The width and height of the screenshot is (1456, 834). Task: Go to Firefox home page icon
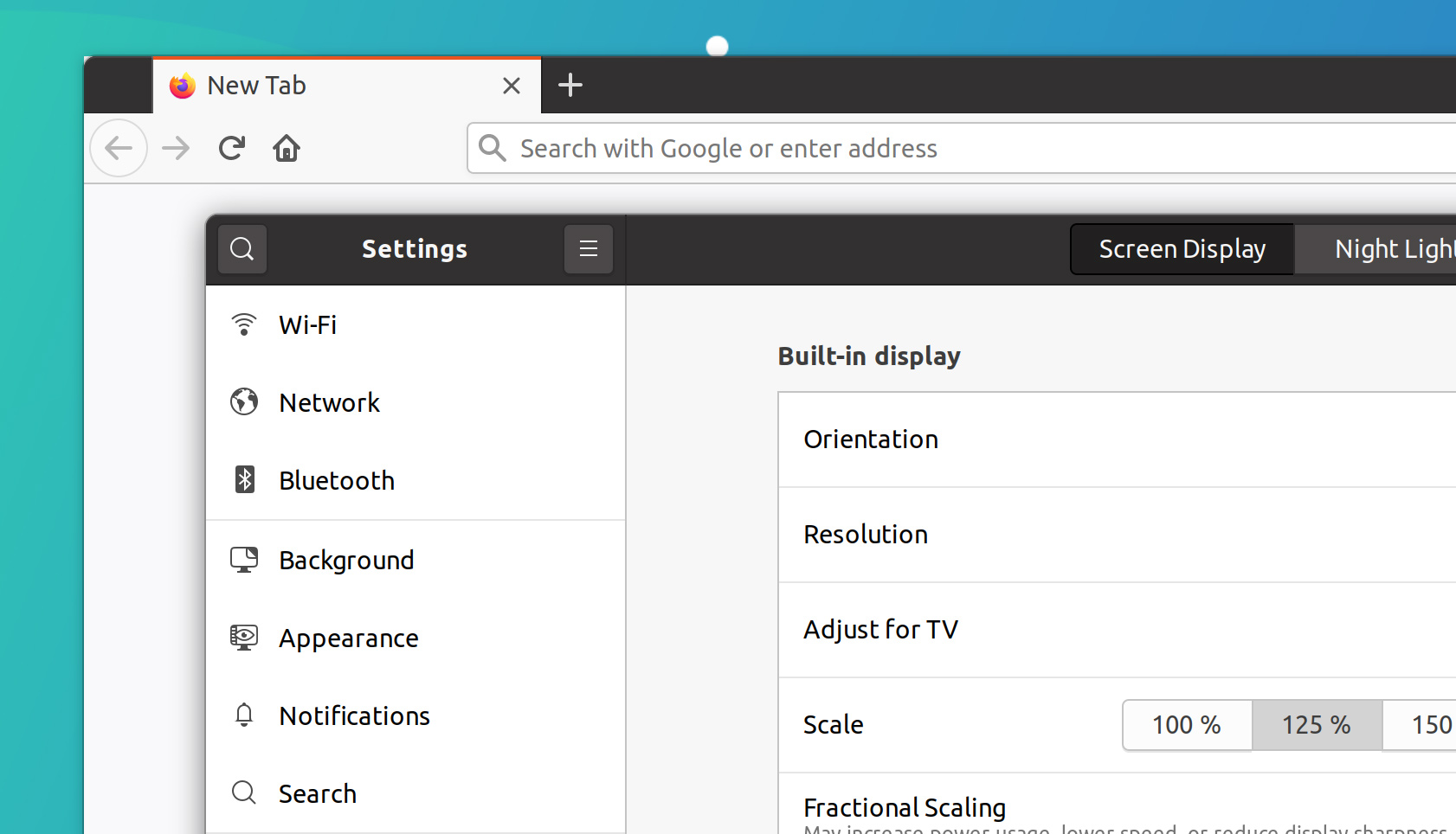click(x=287, y=148)
